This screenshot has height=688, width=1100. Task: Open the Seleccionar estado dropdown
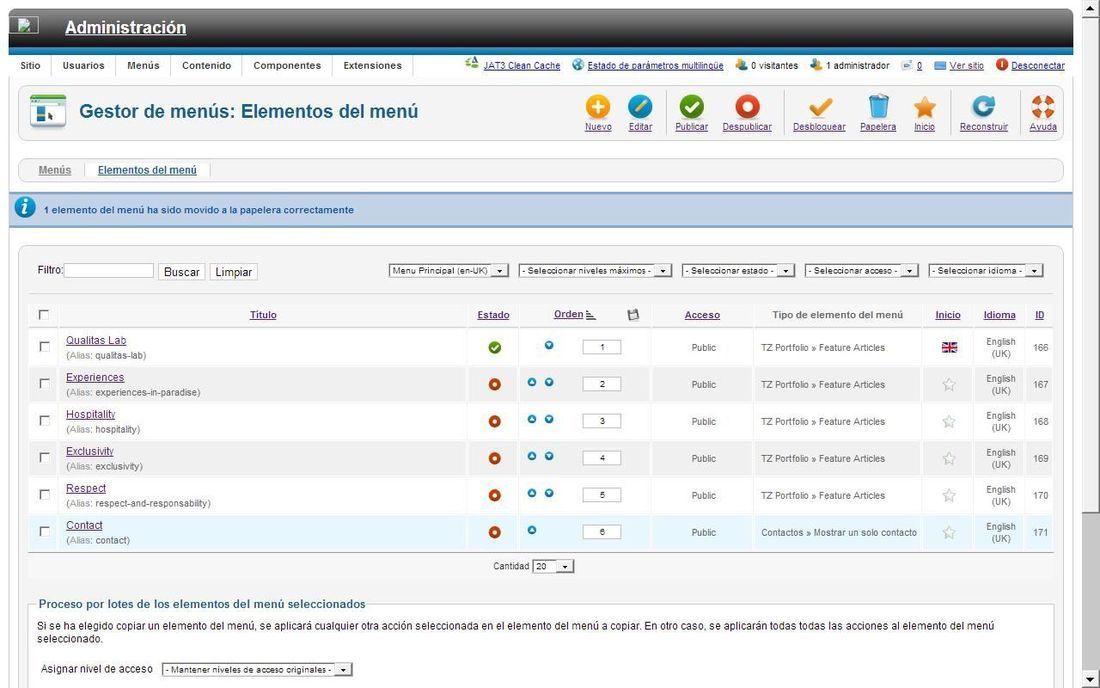pyautogui.click(x=738, y=271)
